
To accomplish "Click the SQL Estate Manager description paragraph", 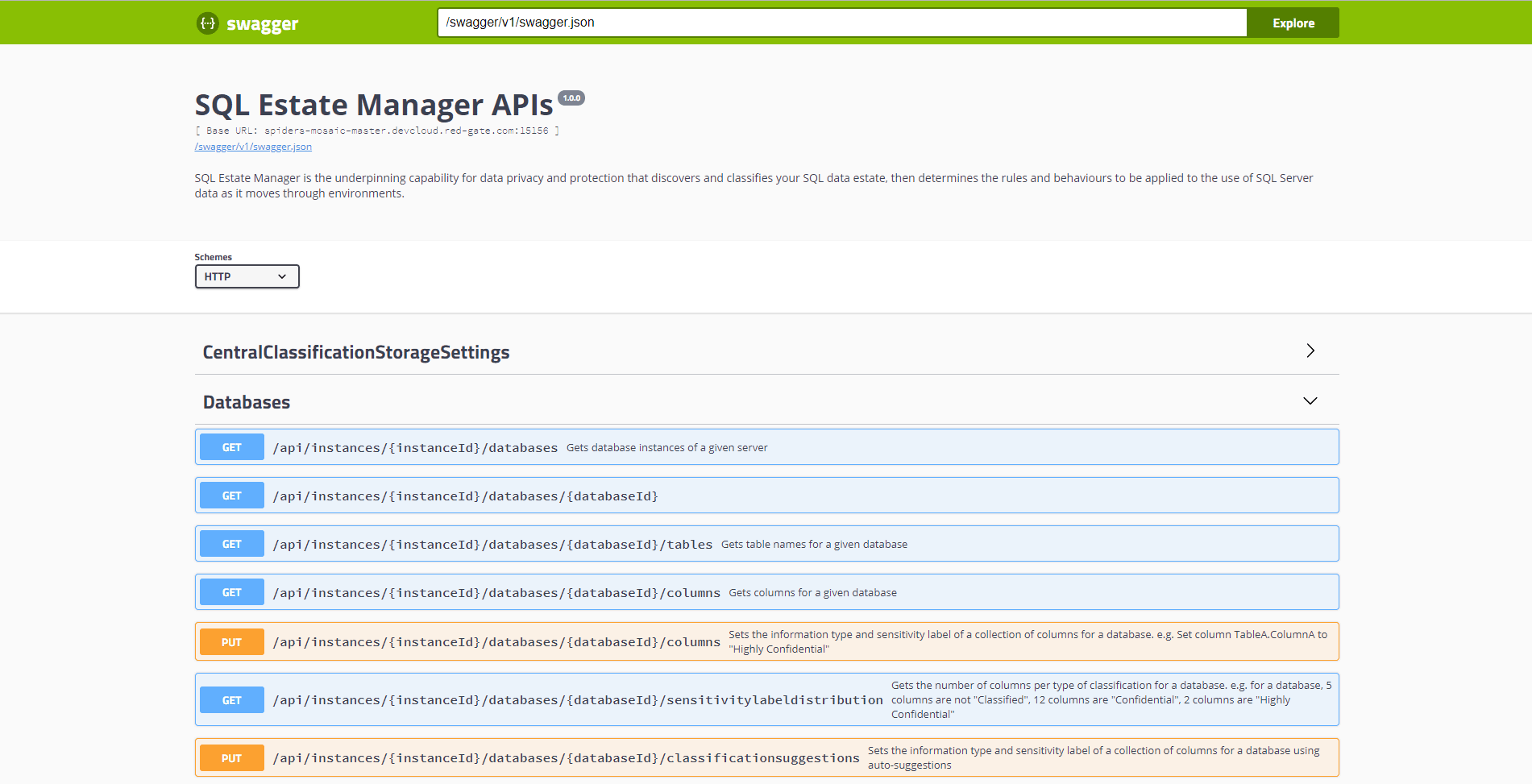I will [x=754, y=185].
